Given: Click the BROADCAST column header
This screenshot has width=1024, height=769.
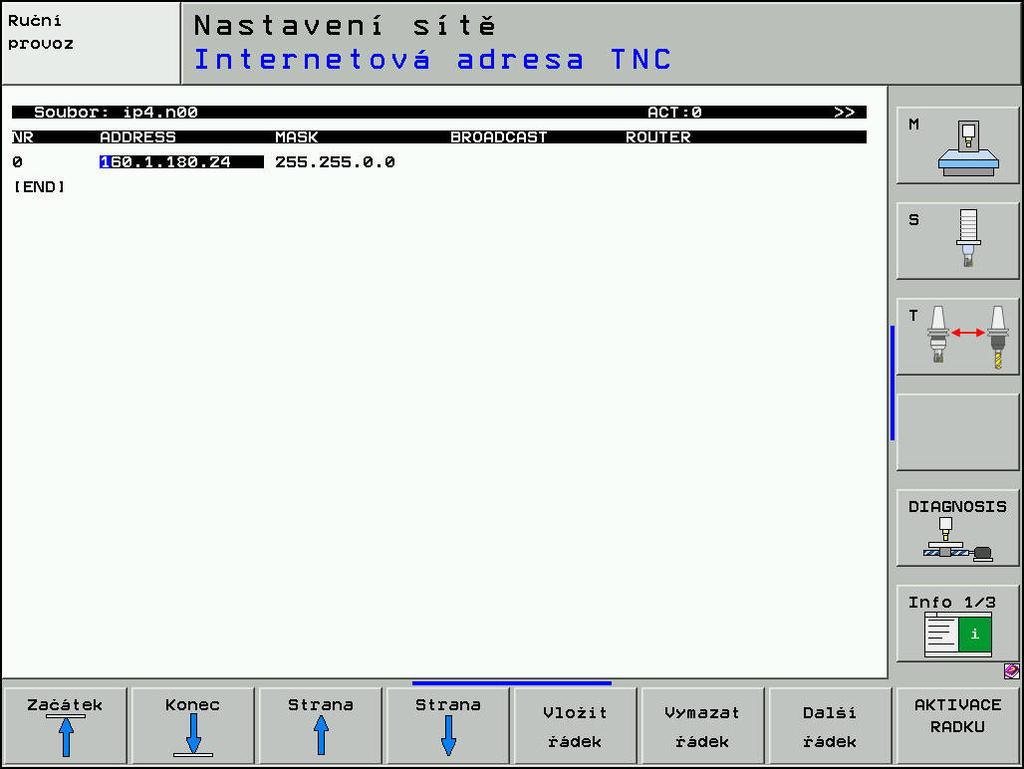Looking at the screenshot, I should tap(498, 137).
